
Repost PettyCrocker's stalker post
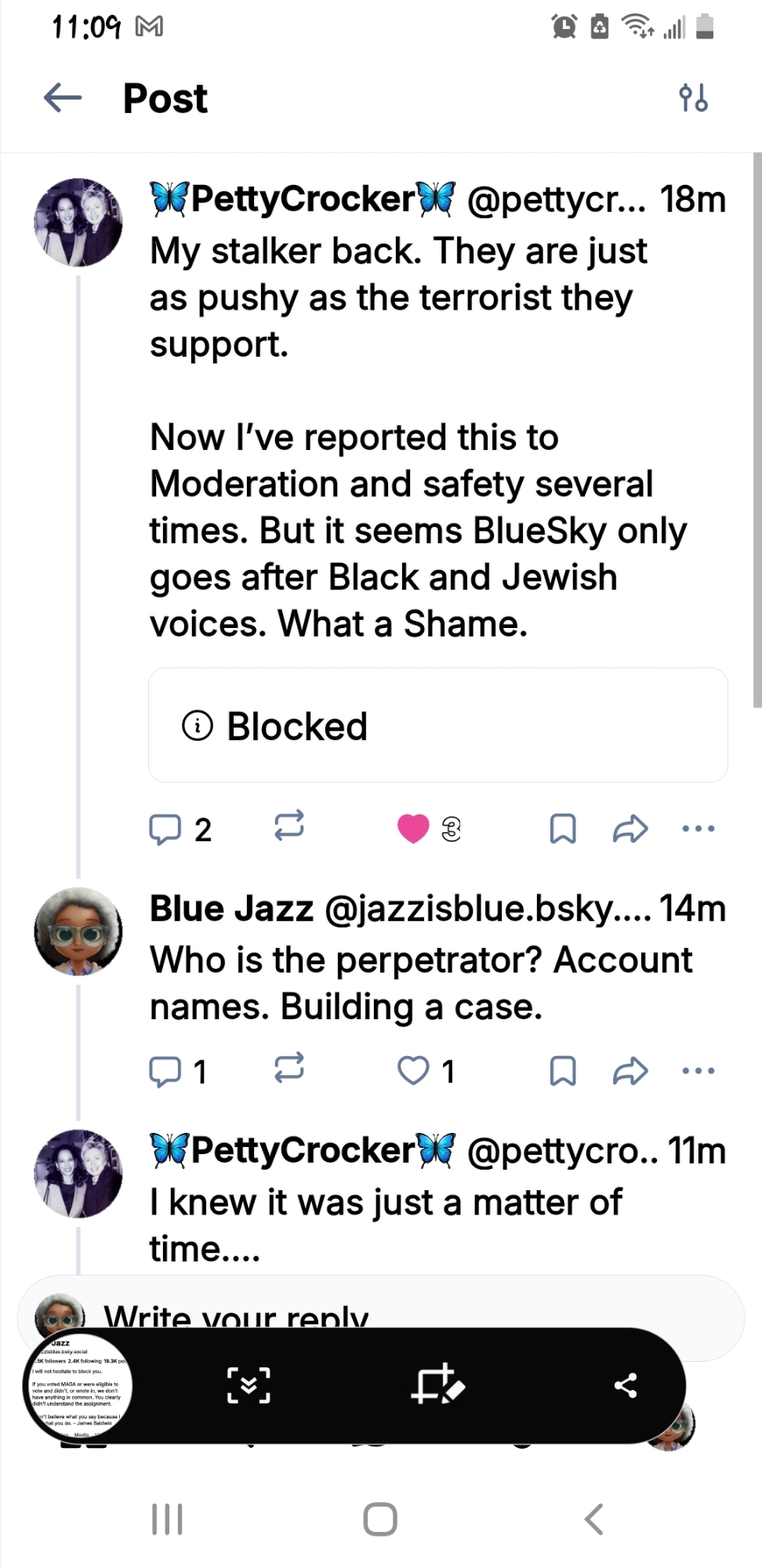[289, 827]
